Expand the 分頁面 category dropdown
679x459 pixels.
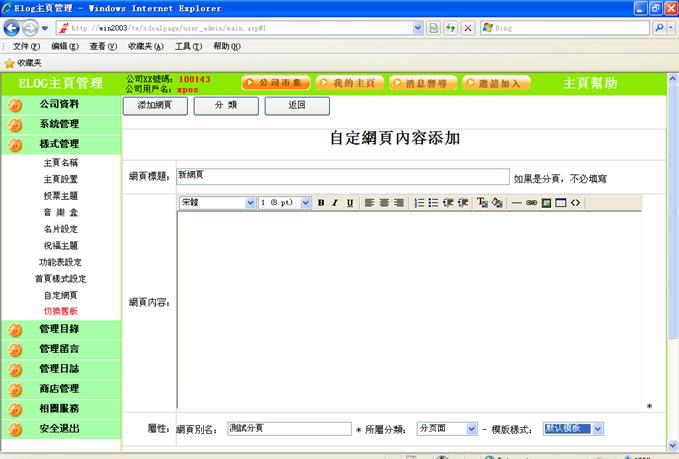[445, 428]
